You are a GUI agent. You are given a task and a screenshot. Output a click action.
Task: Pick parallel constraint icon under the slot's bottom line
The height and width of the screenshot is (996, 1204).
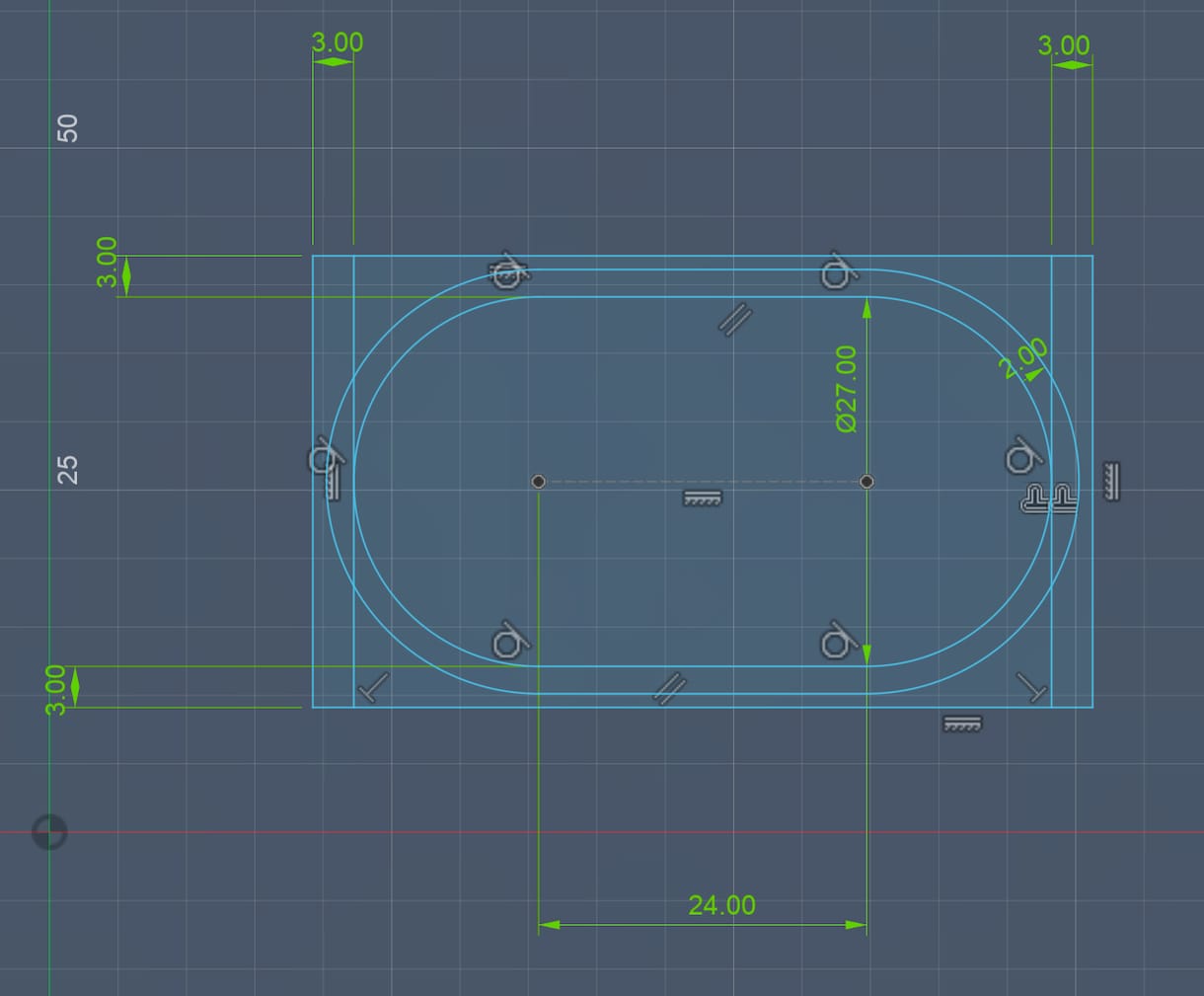[x=670, y=688]
